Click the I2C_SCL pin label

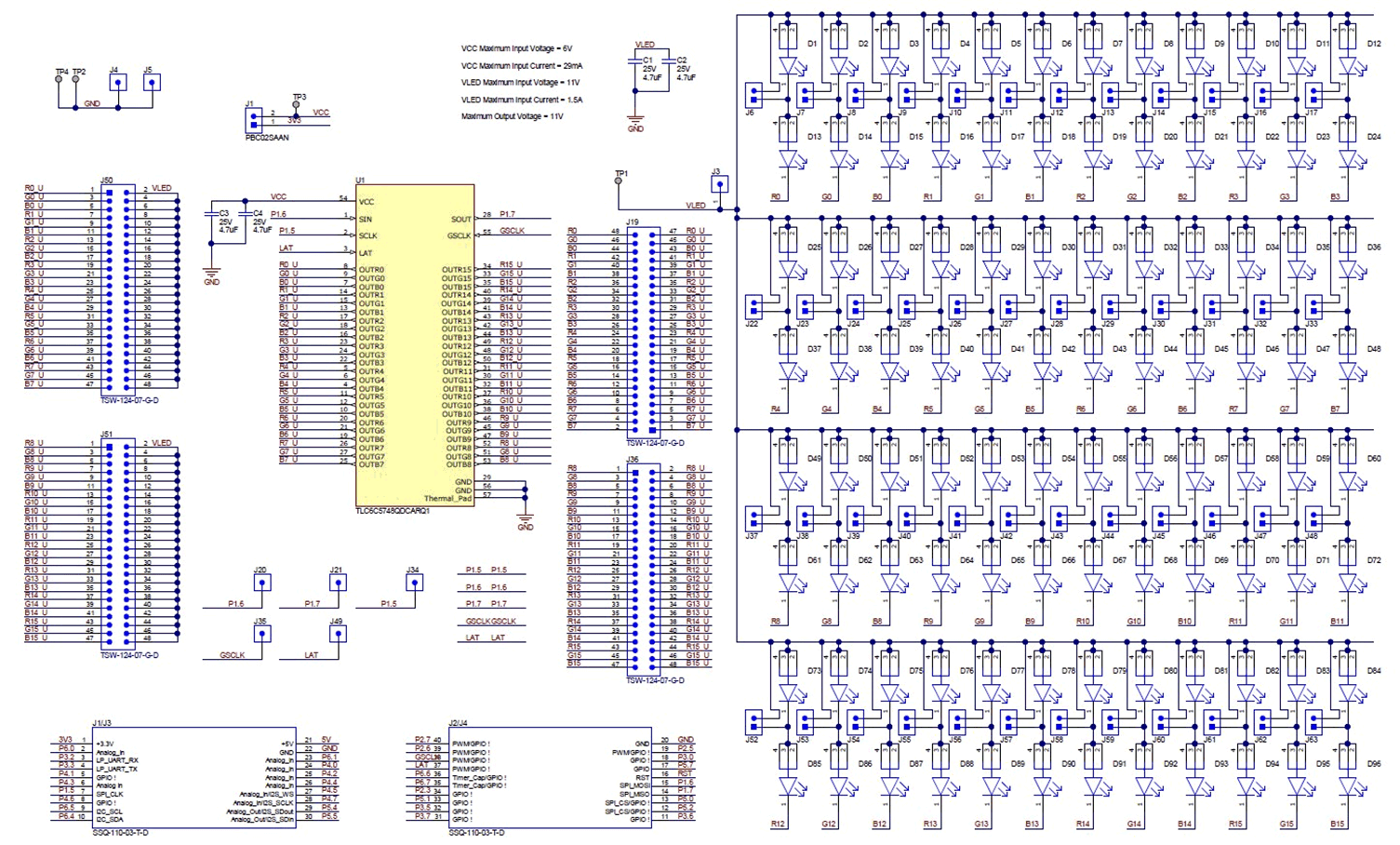click(109, 811)
